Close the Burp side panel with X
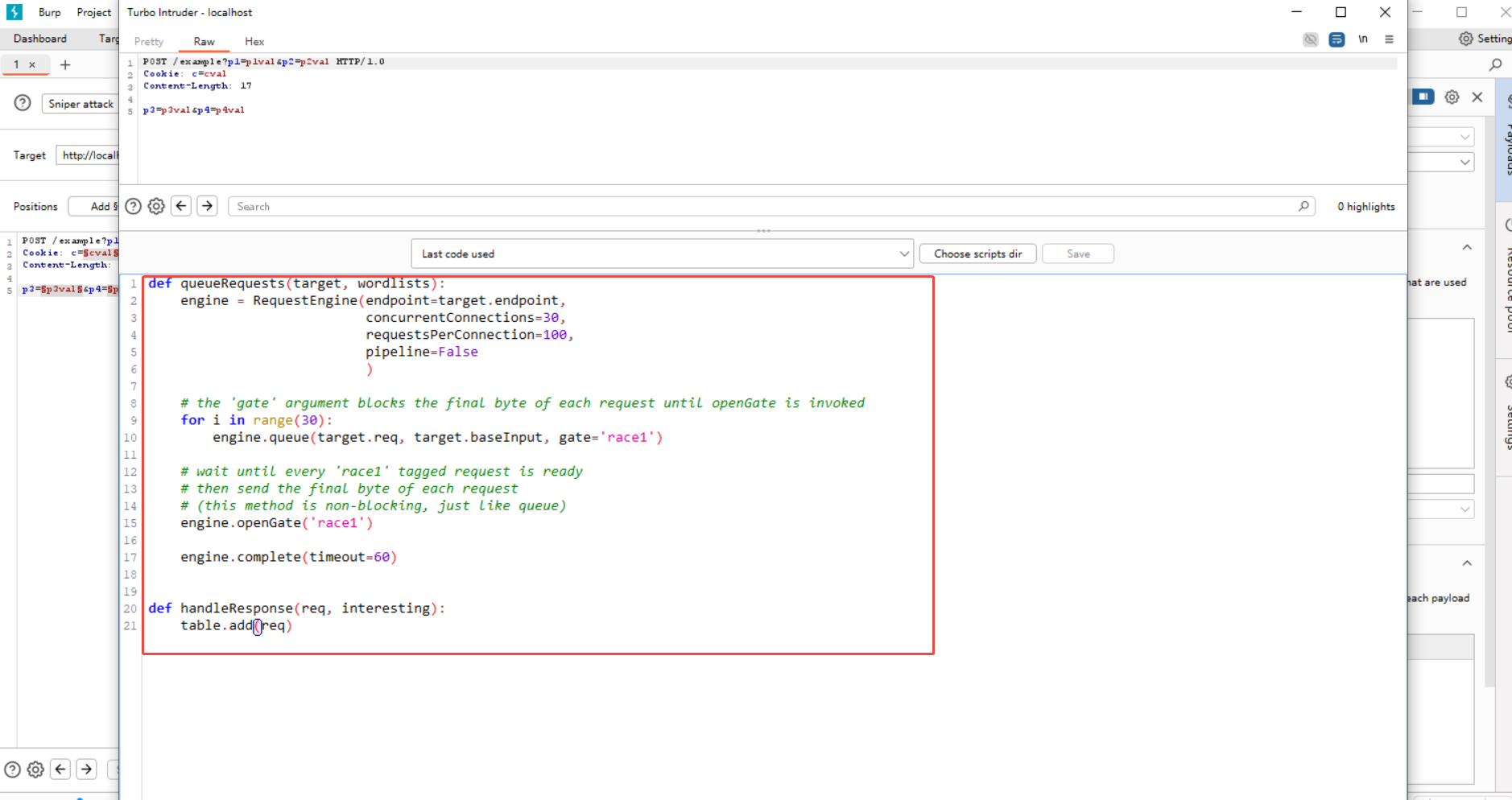The height and width of the screenshot is (800, 1512). 1477,97
